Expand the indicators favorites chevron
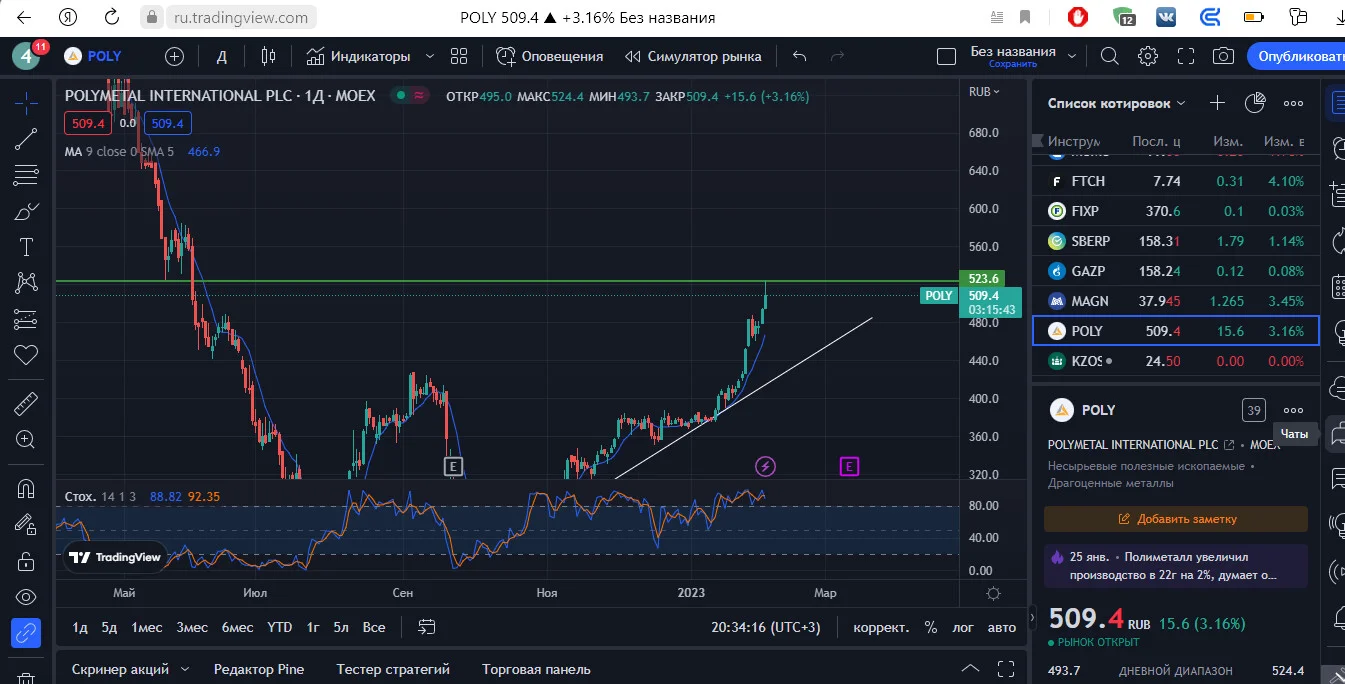This screenshot has height=684, width=1345. 430,56
